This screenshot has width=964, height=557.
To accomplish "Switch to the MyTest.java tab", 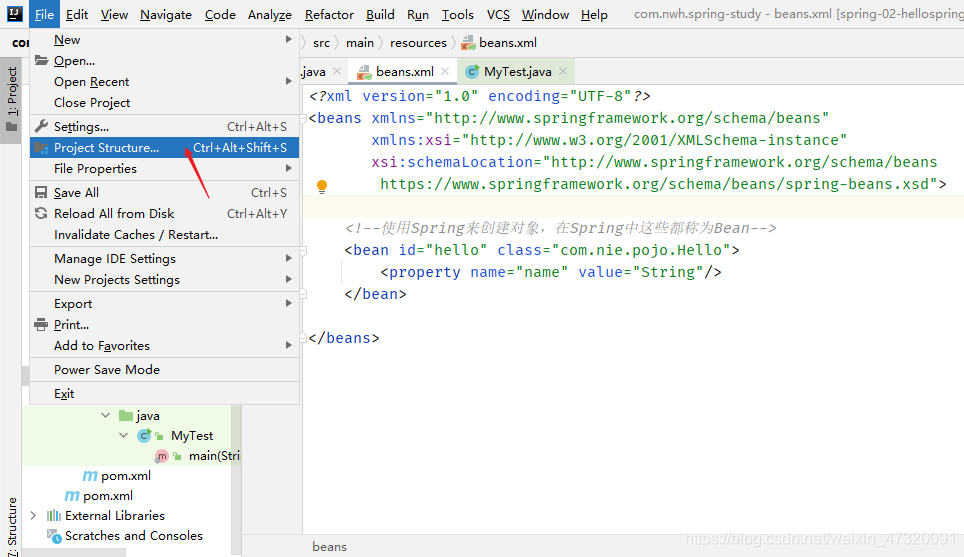I will (517, 72).
